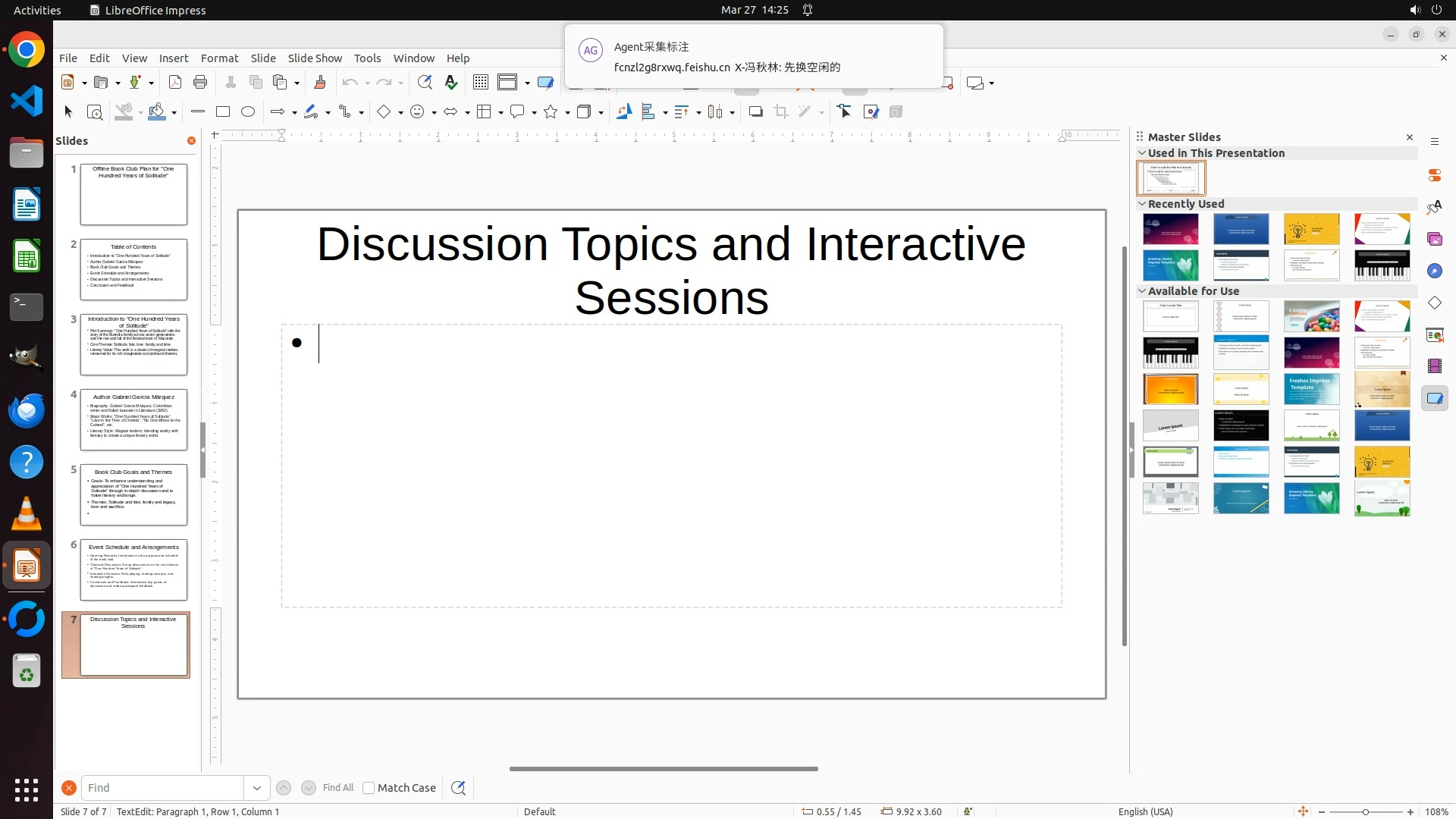This screenshot has width=1456, height=819.
Task: Click the Export as PDF icon
Action: [175, 83]
